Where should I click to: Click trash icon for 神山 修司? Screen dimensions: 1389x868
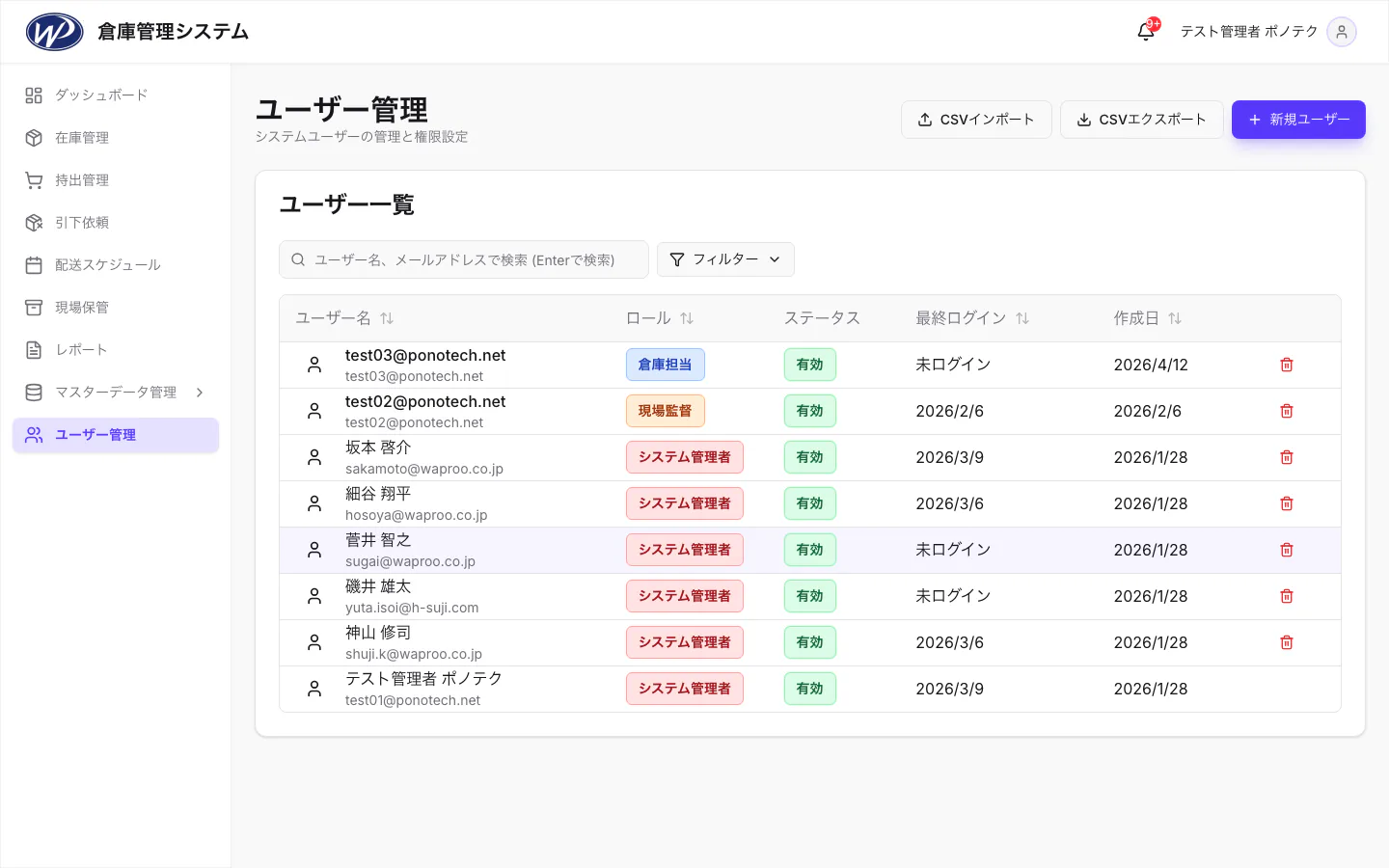[x=1287, y=642]
